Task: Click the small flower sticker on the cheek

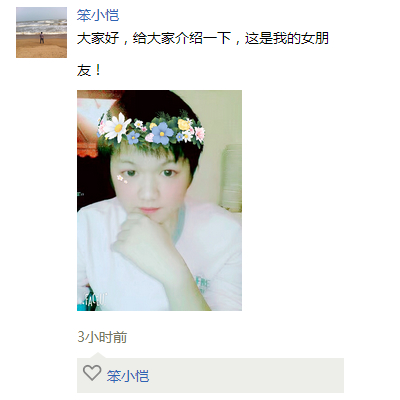Action: (122, 179)
